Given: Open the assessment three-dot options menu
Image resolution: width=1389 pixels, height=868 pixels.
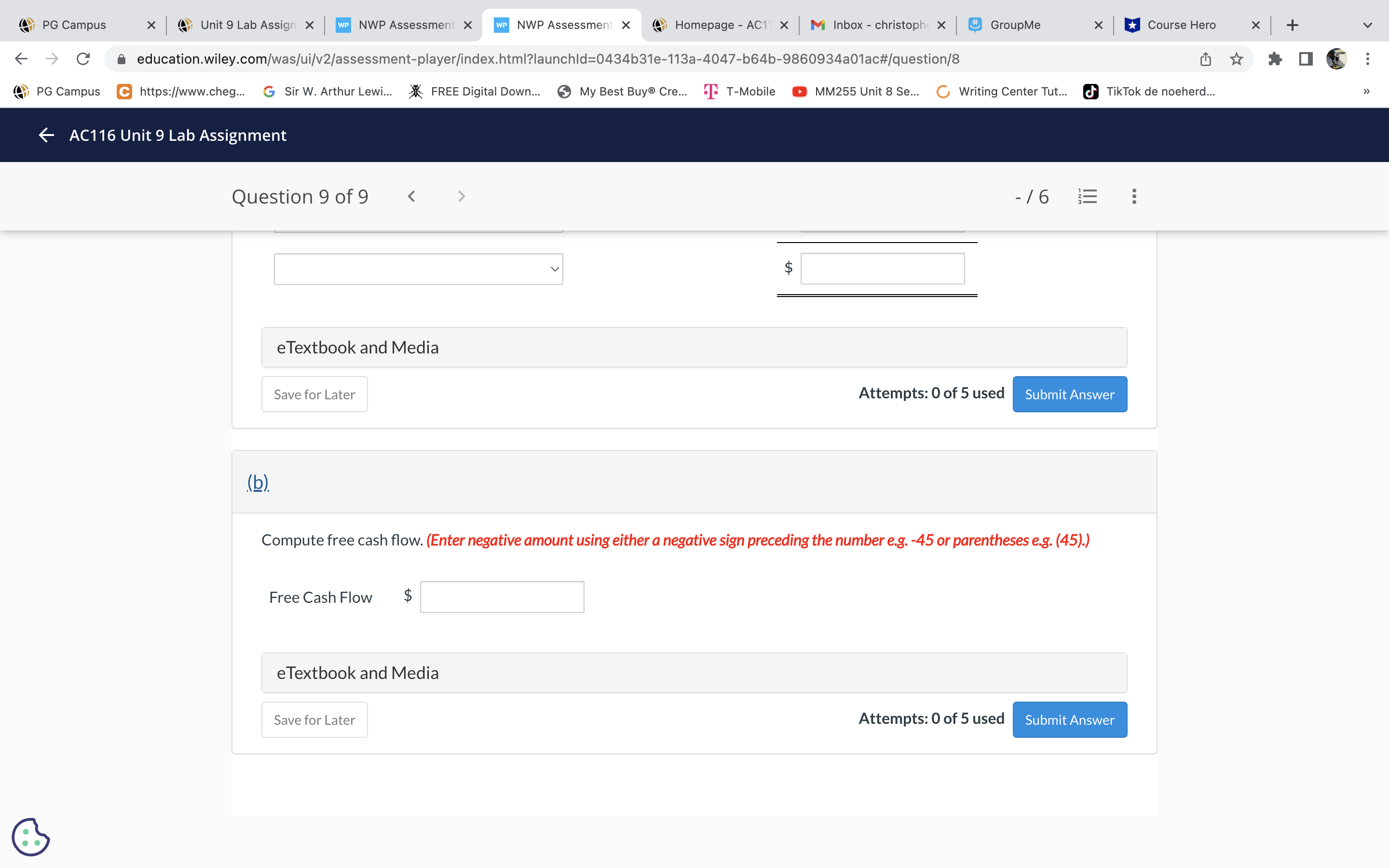Looking at the screenshot, I should [1133, 196].
